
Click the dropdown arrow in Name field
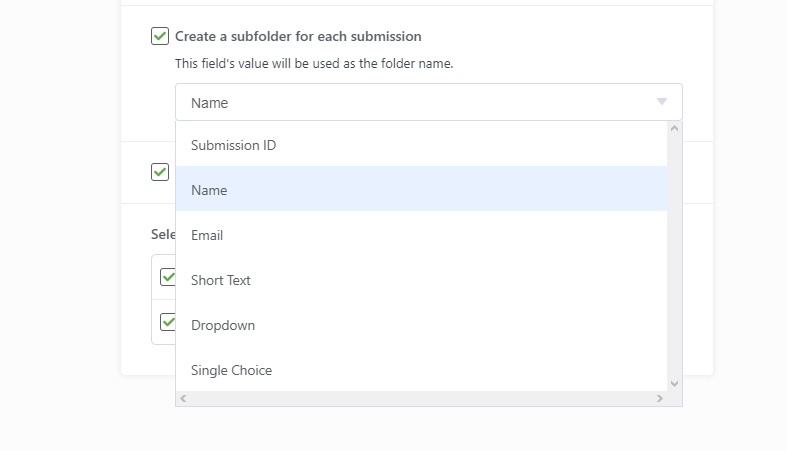(661, 102)
